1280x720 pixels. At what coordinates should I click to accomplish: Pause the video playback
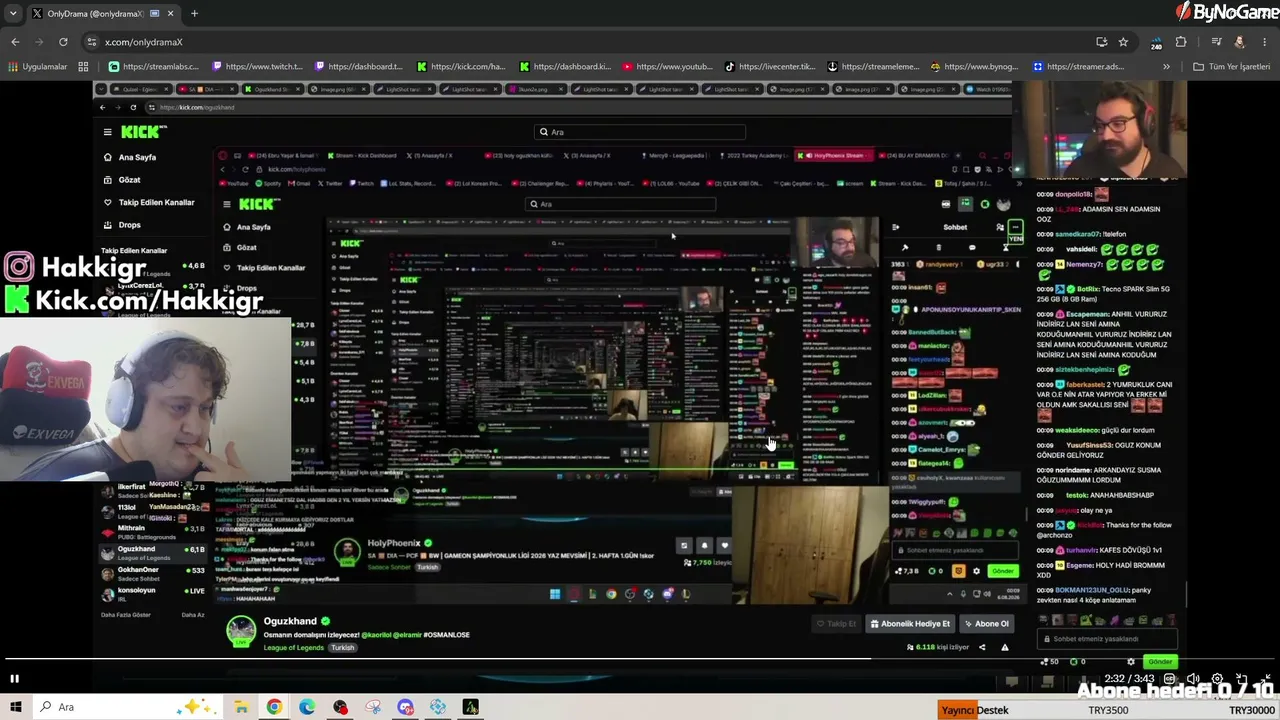[x=14, y=679]
